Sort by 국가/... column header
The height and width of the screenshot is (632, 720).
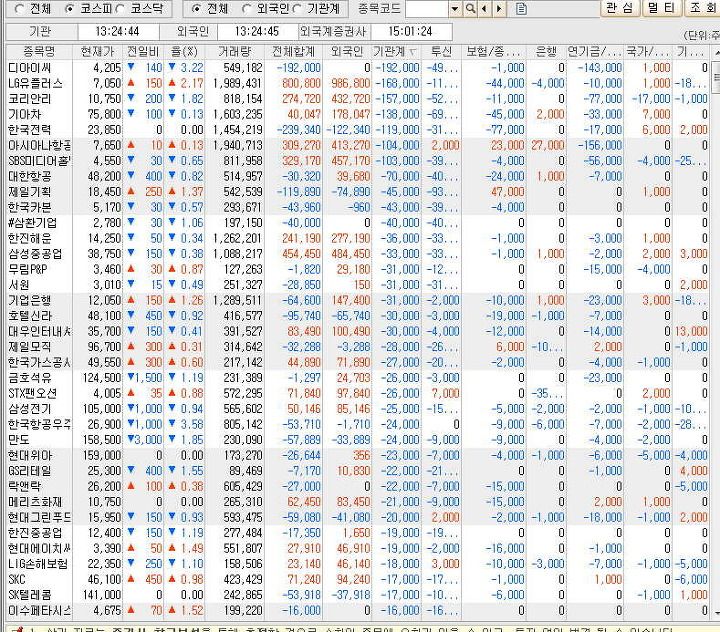point(648,52)
